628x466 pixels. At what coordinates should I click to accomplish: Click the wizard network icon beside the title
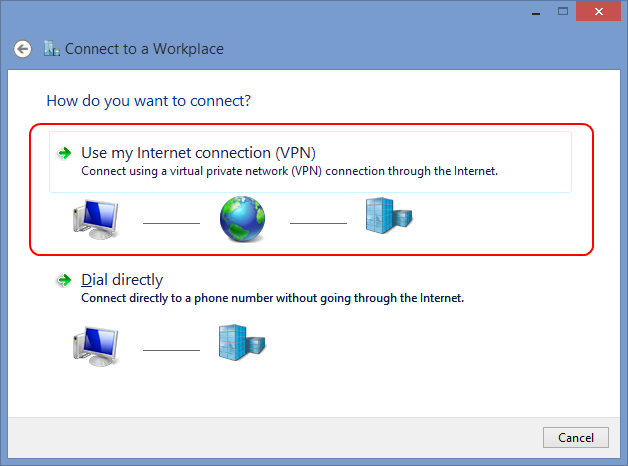click(52, 48)
